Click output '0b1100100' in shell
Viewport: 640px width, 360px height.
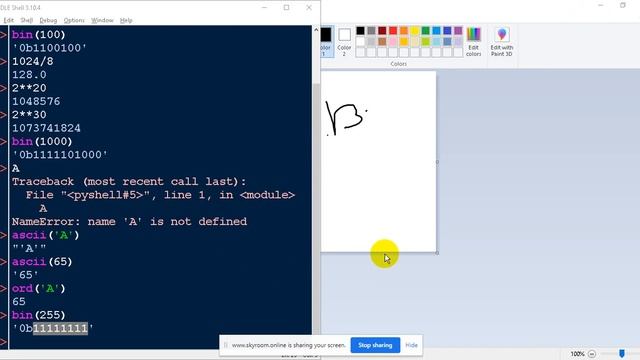coord(49,48)
